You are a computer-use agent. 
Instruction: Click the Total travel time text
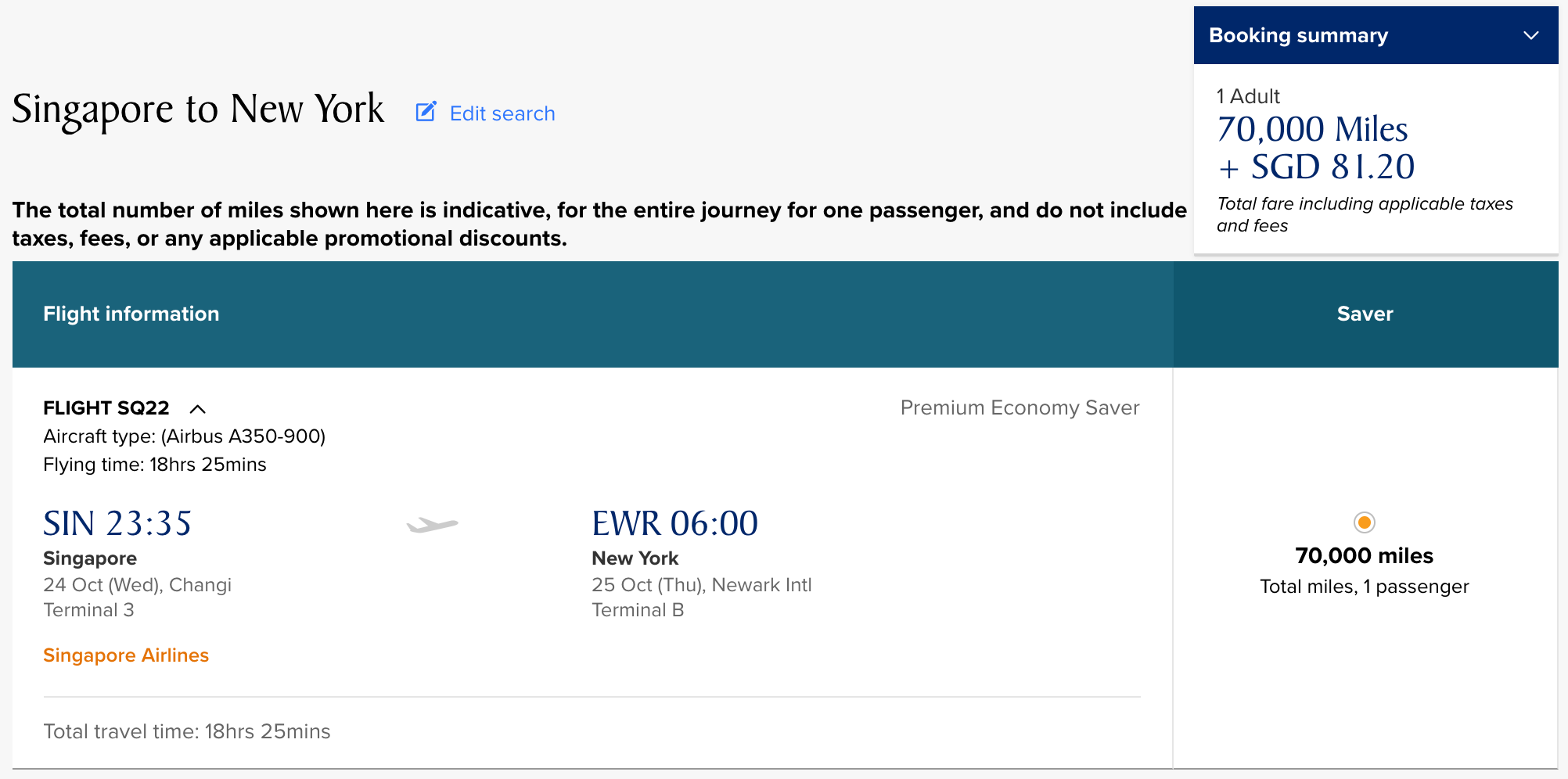pos(187,731)
